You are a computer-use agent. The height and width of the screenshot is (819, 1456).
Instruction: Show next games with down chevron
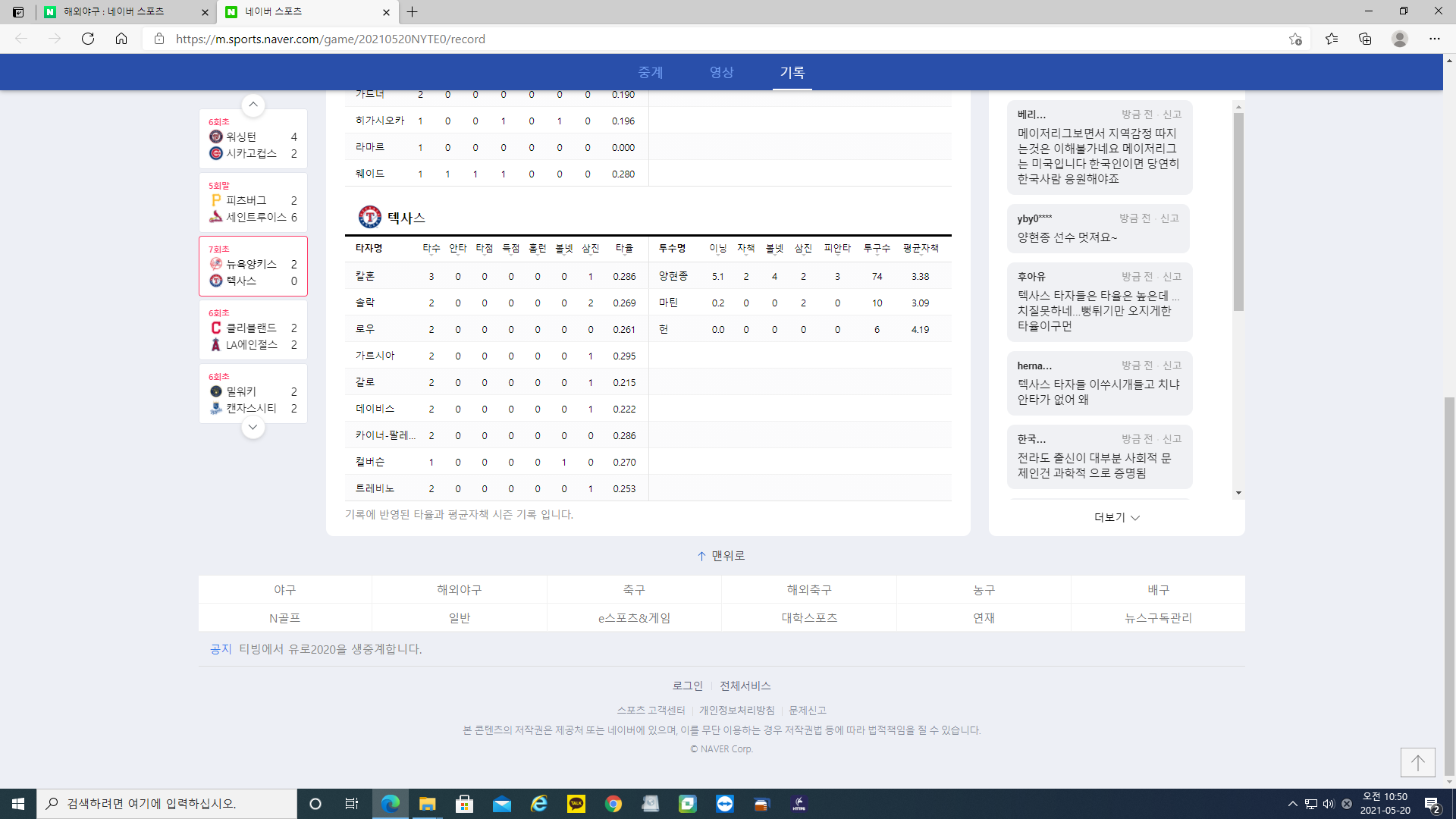(253, 428)
